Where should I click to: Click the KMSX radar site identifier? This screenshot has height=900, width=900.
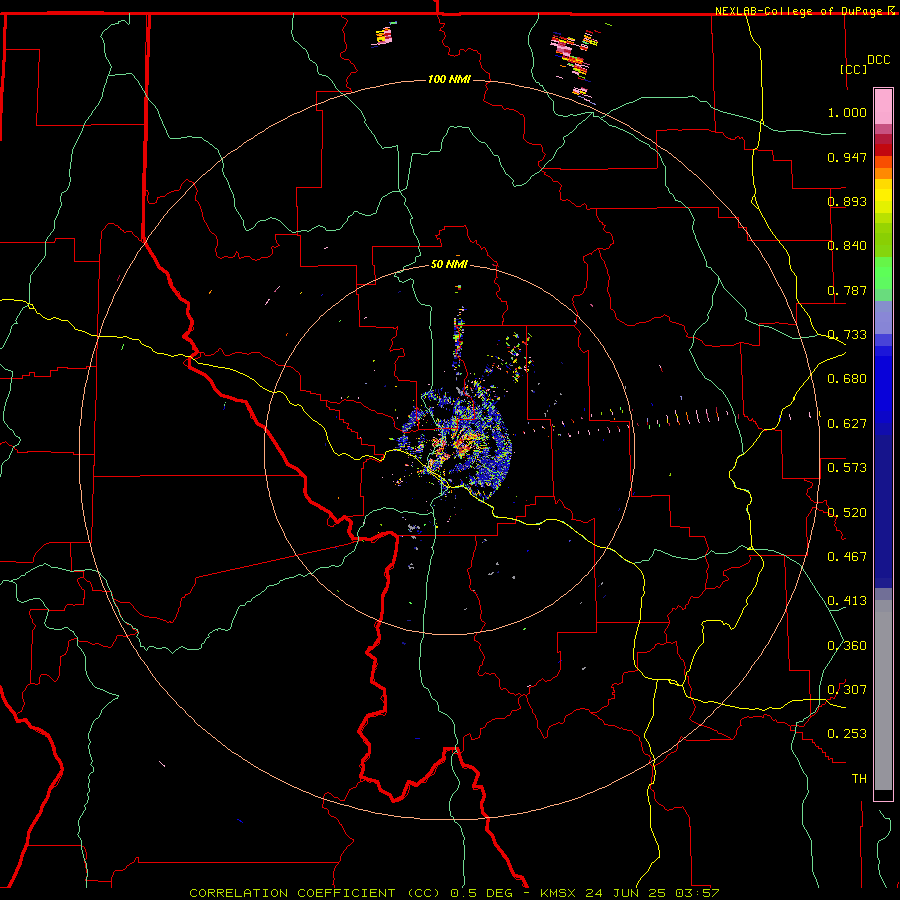[x=560, y=893]
